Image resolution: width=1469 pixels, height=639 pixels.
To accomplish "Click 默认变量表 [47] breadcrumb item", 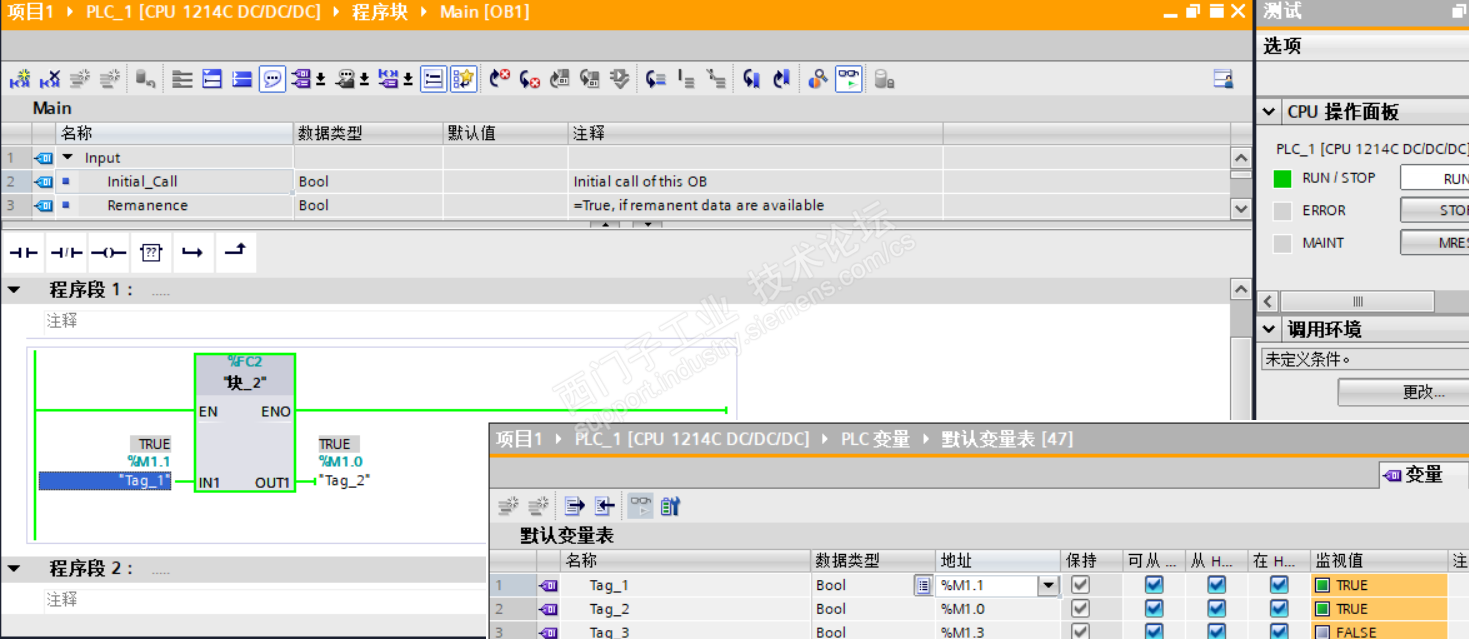I will pyautogui.click(x=1007, y=439).
